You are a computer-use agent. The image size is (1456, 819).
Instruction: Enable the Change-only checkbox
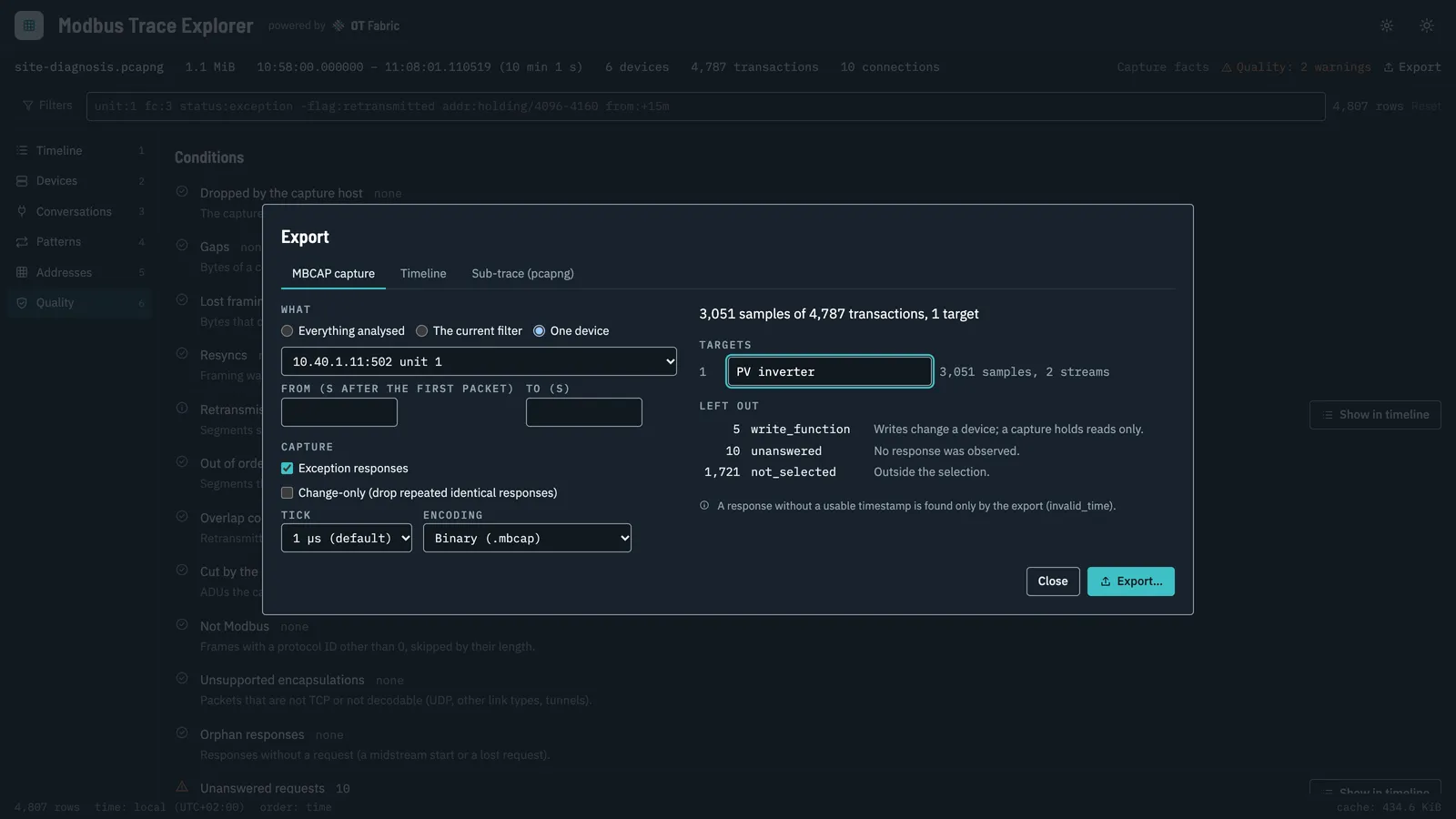[x=288, y=493]
